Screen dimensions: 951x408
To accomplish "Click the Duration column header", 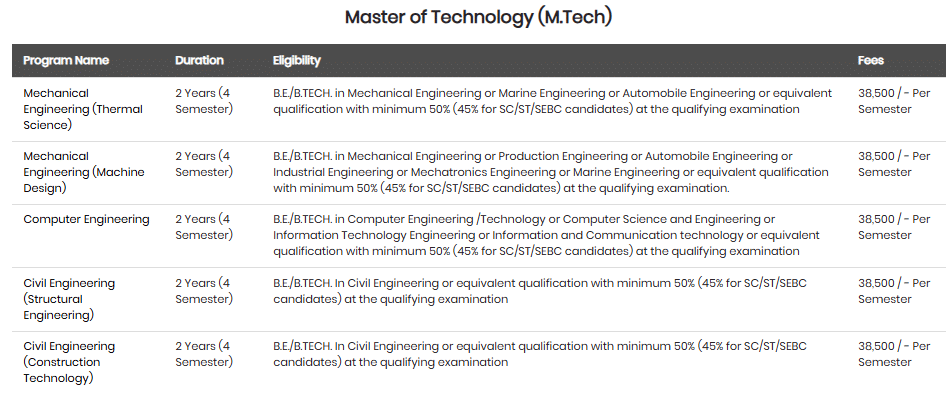I will click(199, 61).
